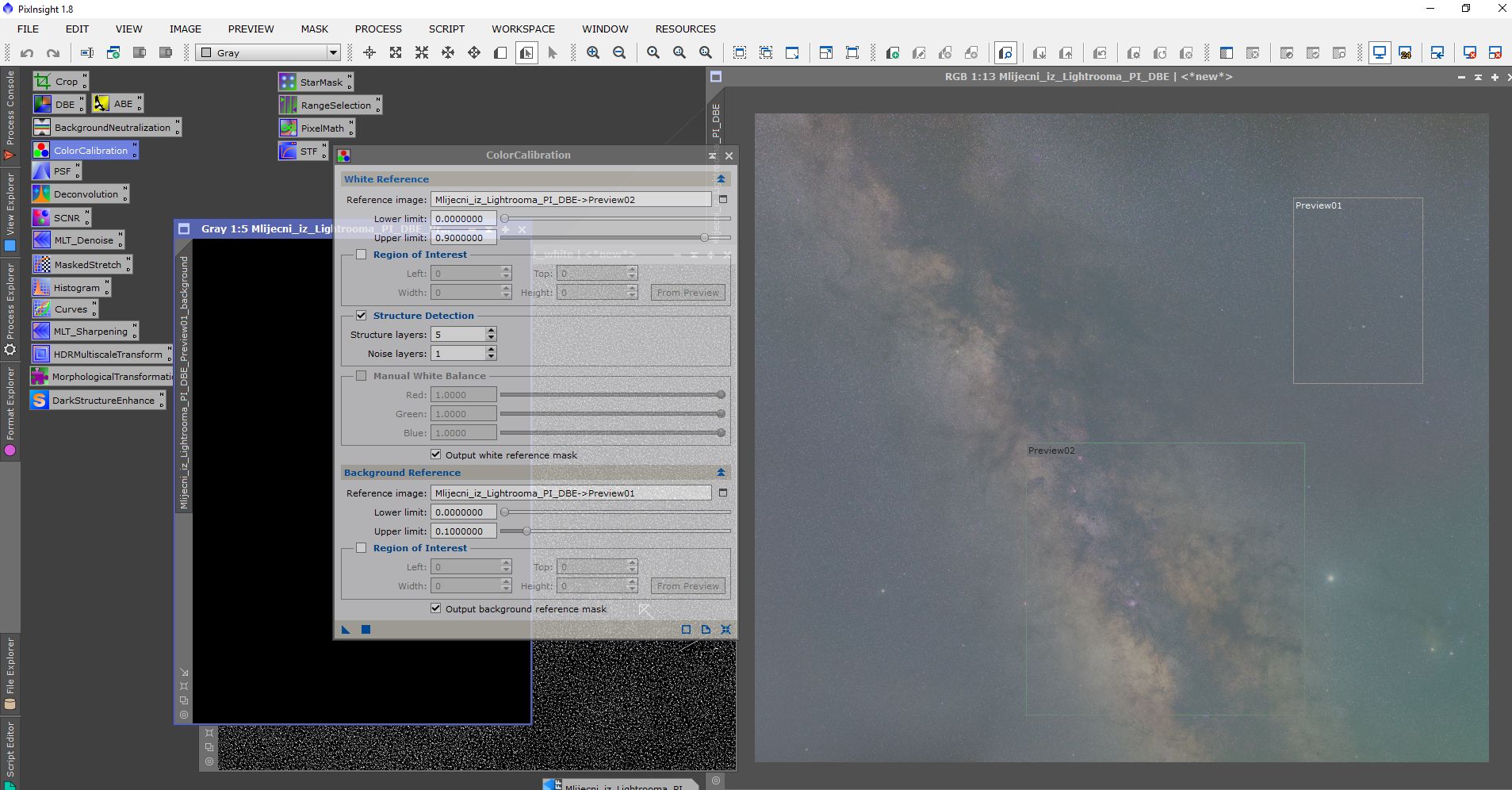1512x790 pixels.
Task: Click the Preview01 preview label
Action: (x=1319, y=205)
